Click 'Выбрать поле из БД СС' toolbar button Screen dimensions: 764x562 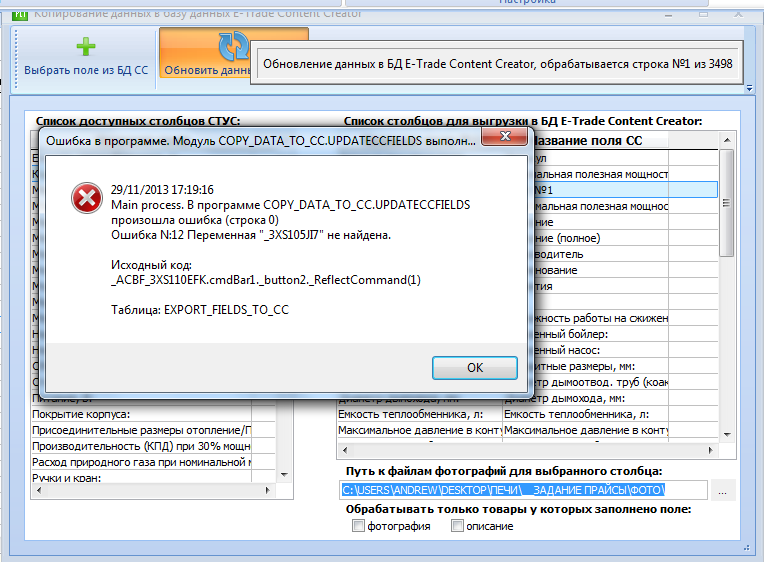click(x=86, y=58)
